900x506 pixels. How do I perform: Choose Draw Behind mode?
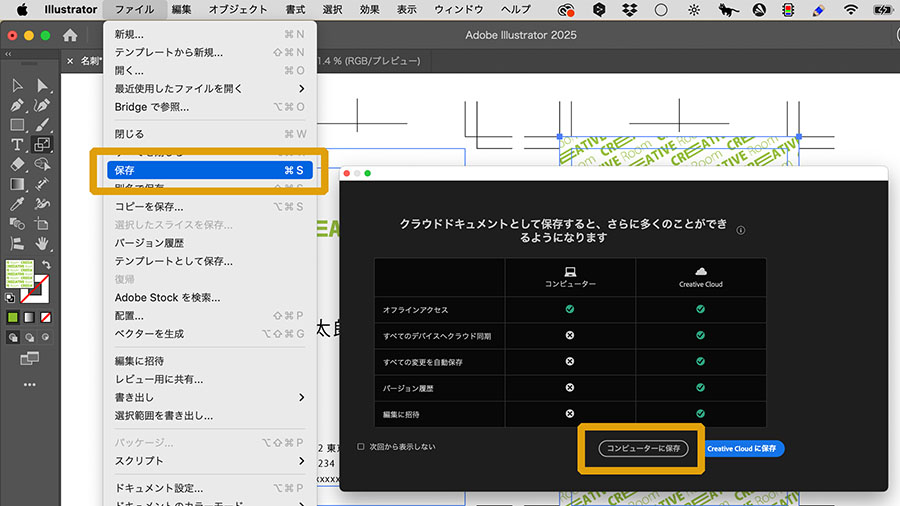click(x=29, y=337)
